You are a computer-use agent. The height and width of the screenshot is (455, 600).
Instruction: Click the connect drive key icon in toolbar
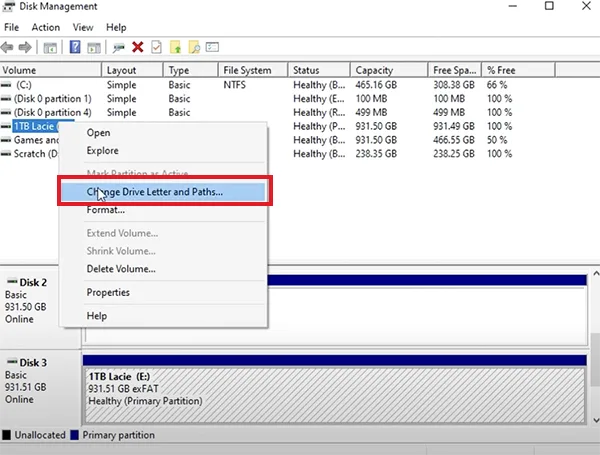(119, 47)
